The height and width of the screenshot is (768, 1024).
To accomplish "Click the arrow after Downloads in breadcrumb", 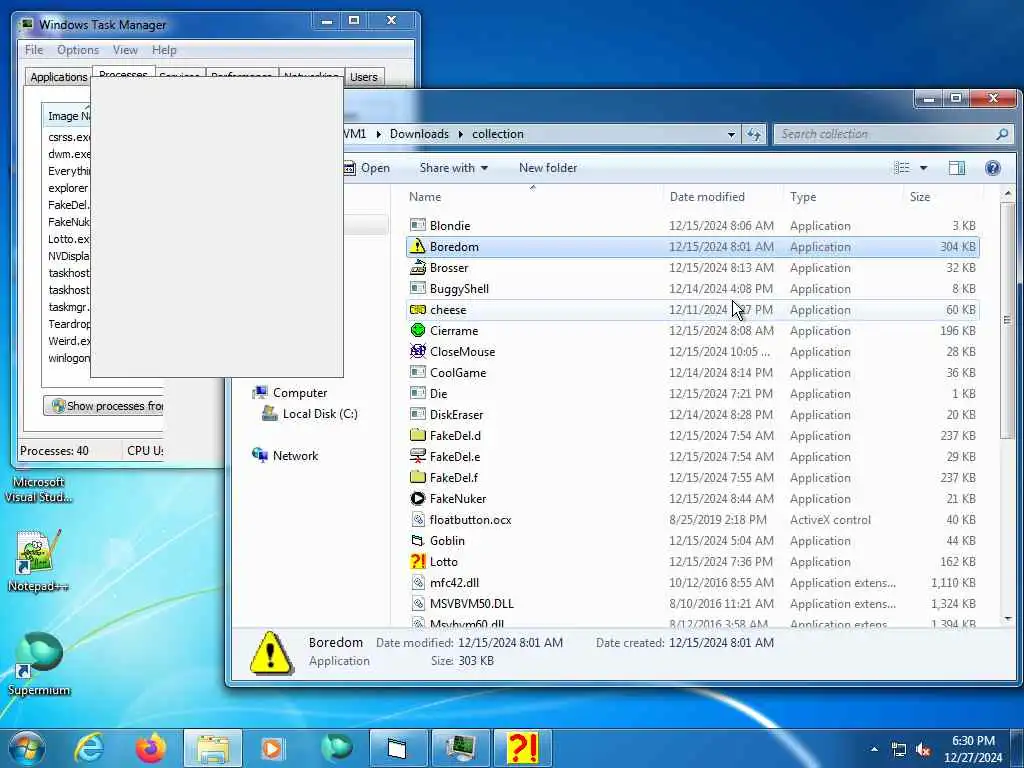I will click(x=460, y=134).
